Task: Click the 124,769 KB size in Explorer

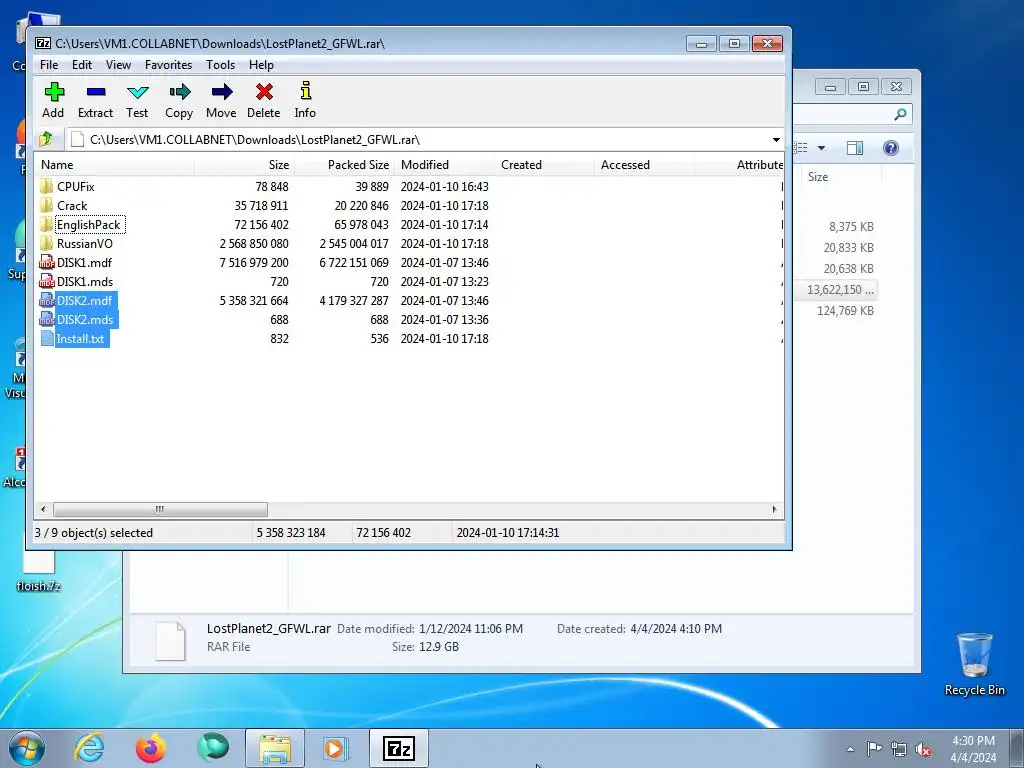Action: point(845,311)
